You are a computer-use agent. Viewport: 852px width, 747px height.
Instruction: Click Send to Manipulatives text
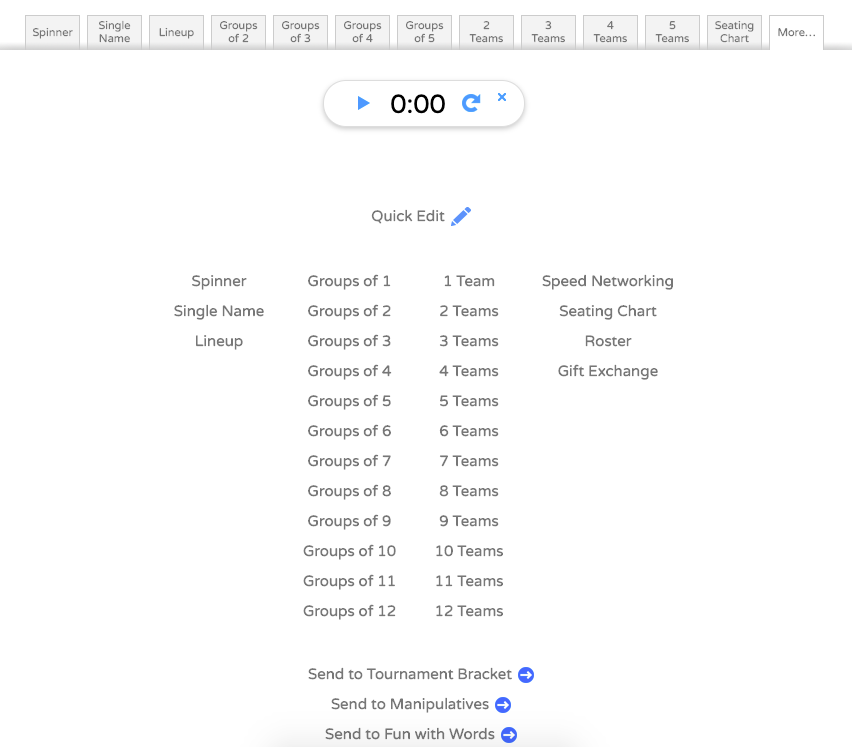pyautogui.click(x=410, y=704)
